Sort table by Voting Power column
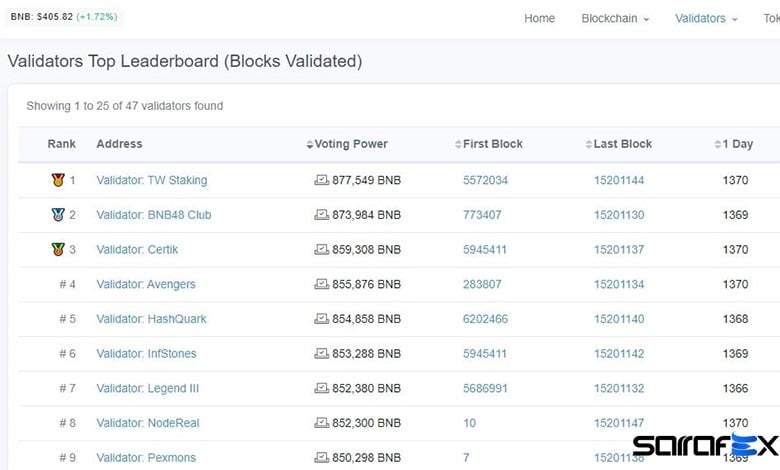780x470 pixels. pyautogui.click(x=347, y=144)
